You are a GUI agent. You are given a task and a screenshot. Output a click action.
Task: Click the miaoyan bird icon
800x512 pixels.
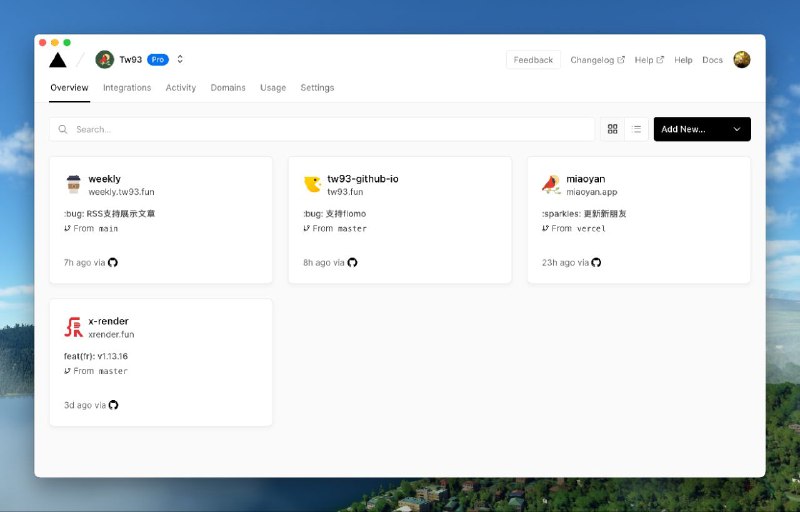(551, 184)
